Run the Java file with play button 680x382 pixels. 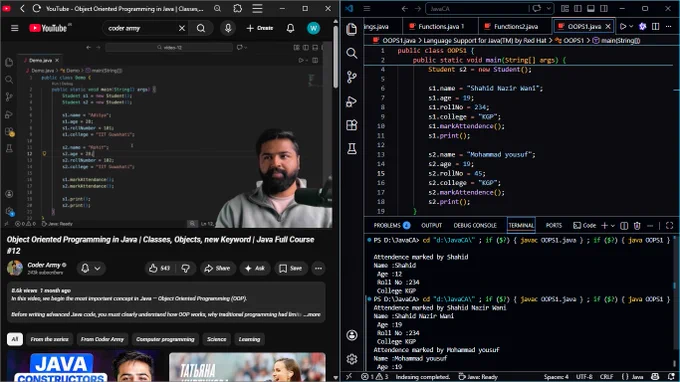coord(623,26)
